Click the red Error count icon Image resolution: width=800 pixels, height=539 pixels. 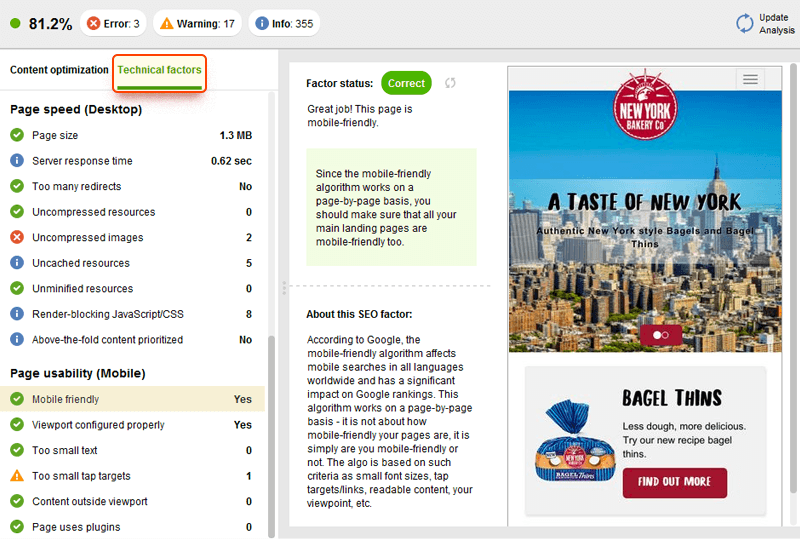(93, 23)
